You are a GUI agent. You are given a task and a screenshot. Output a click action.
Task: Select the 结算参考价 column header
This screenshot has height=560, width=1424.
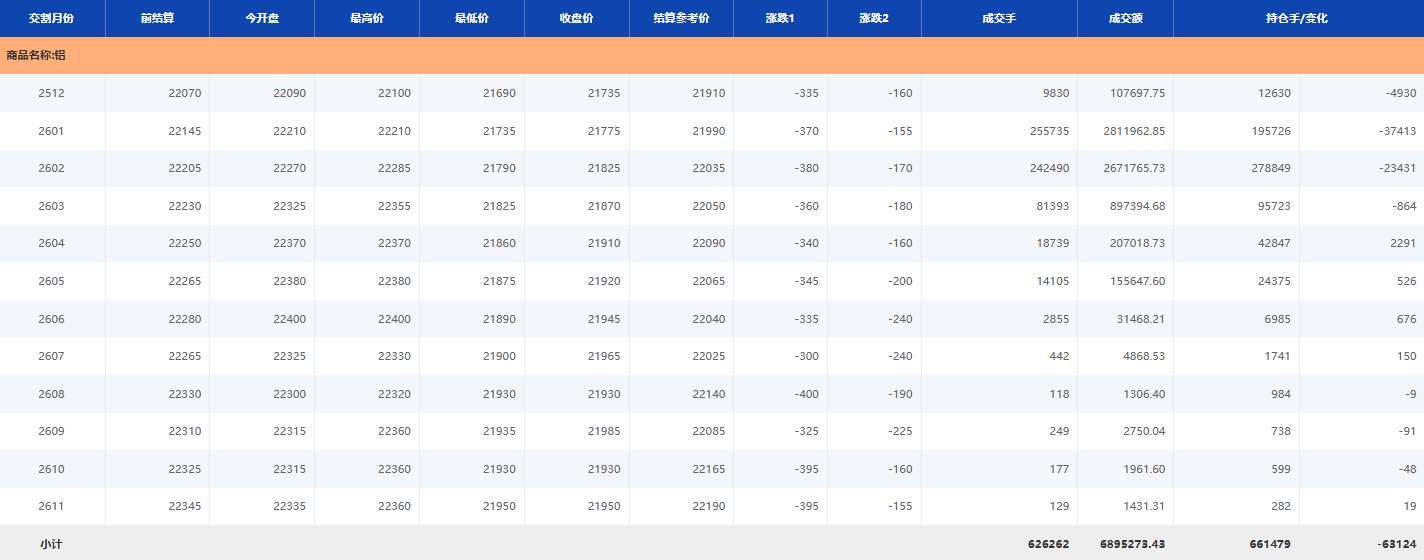pos(681,19)
